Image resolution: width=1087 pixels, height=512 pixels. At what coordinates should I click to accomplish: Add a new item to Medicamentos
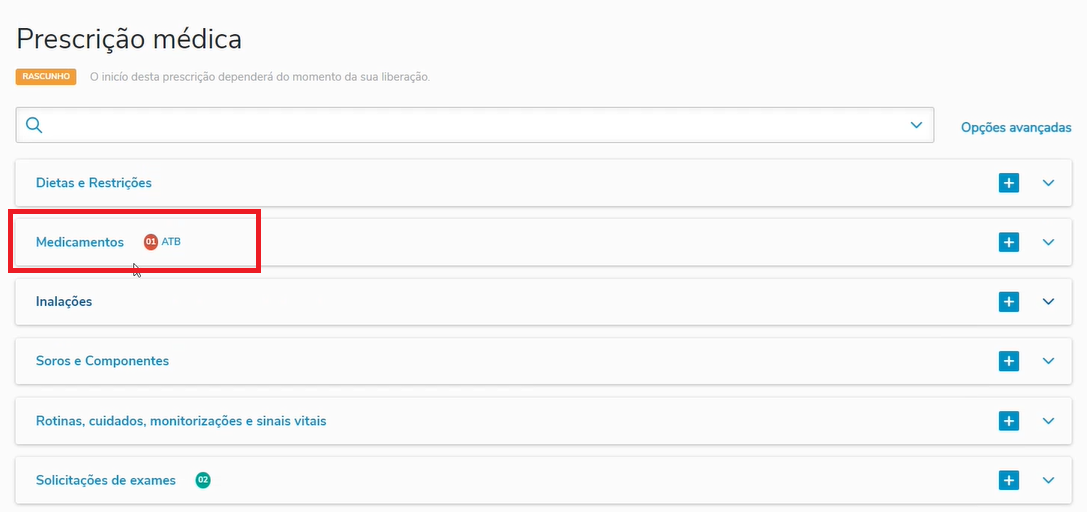1009,242
